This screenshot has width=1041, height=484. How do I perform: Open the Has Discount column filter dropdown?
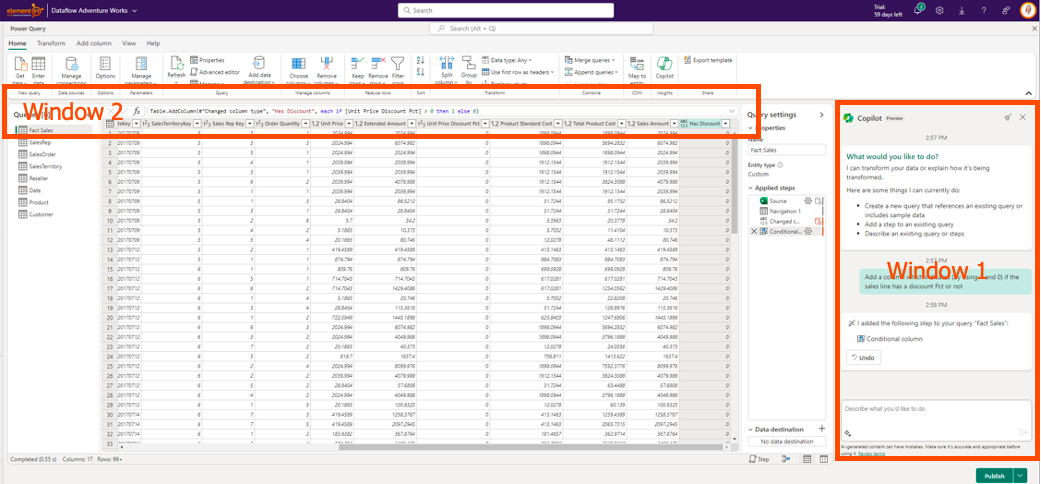(726, 123)
